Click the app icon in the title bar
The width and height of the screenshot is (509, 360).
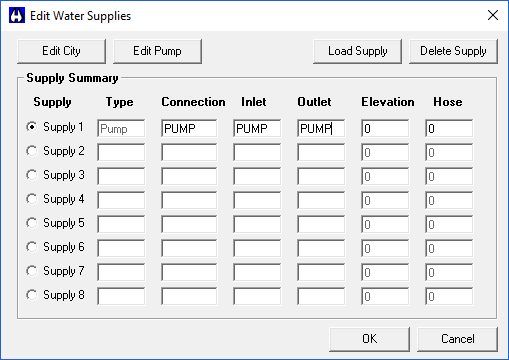(17, 16)
